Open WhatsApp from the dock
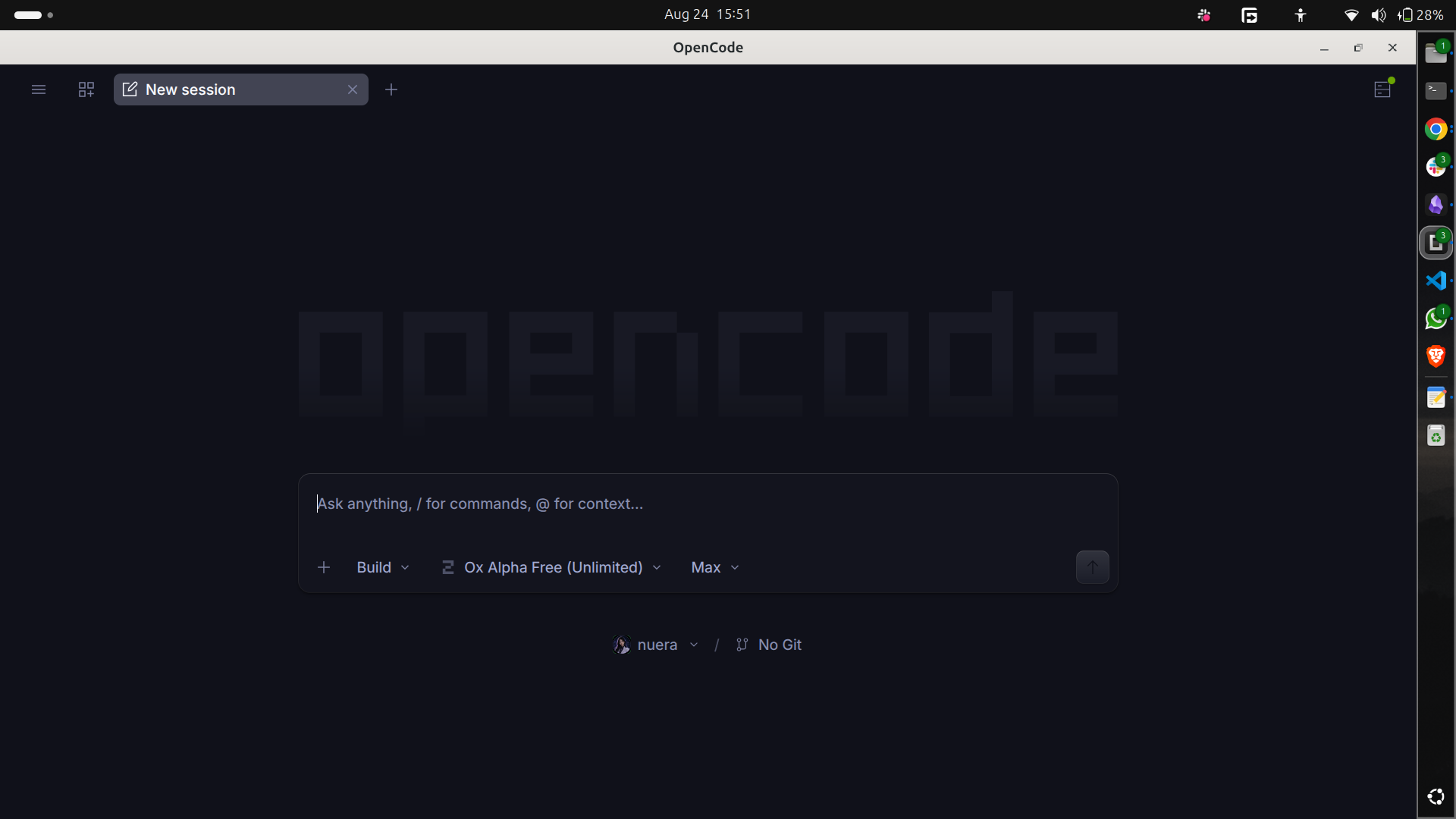The width and height of the screenshot is (1456, 819). (x=1436, y=318)
